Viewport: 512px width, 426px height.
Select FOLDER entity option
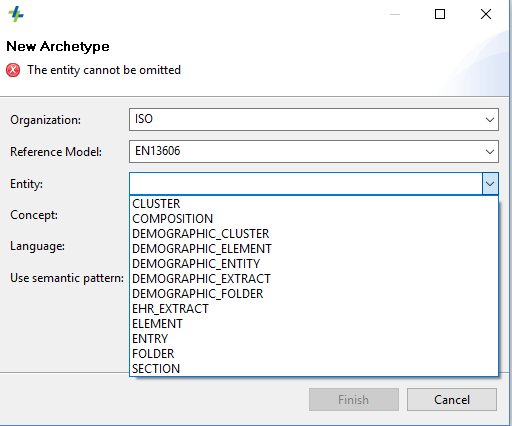(x=314, y=354)
